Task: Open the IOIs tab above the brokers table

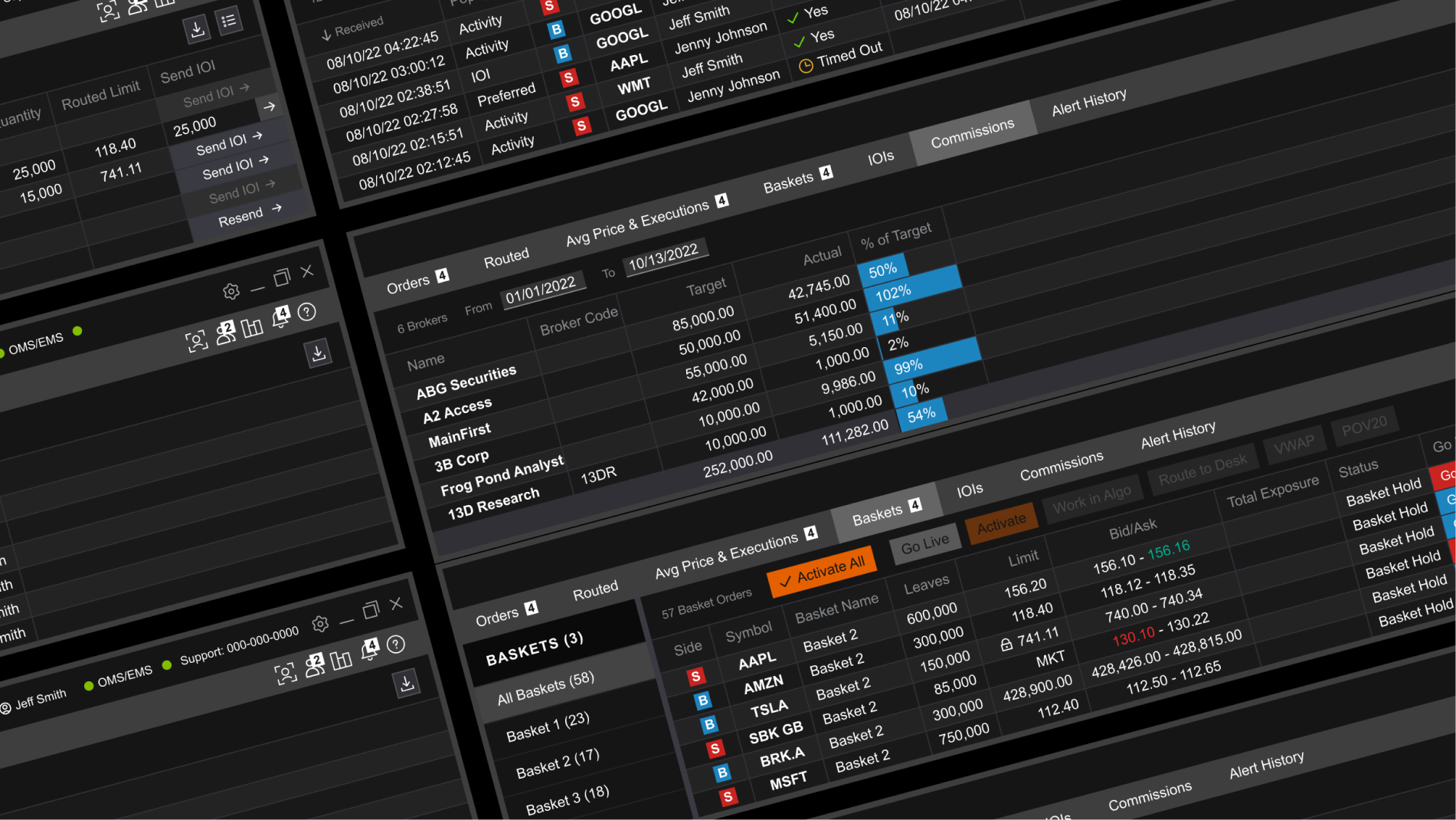Action: pyautogui.click(x=881, y=158)
